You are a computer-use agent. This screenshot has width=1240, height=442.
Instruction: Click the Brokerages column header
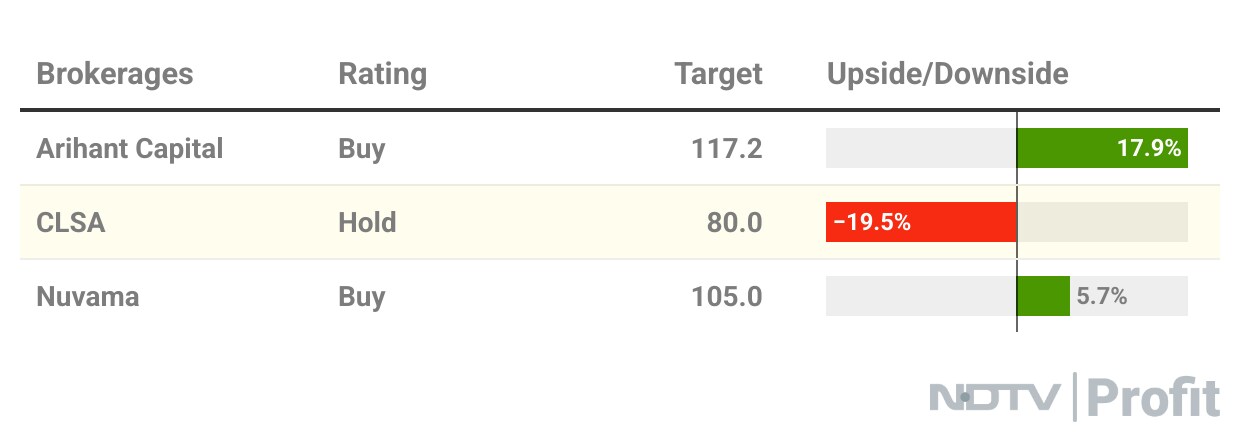click(x=114, y=74)
